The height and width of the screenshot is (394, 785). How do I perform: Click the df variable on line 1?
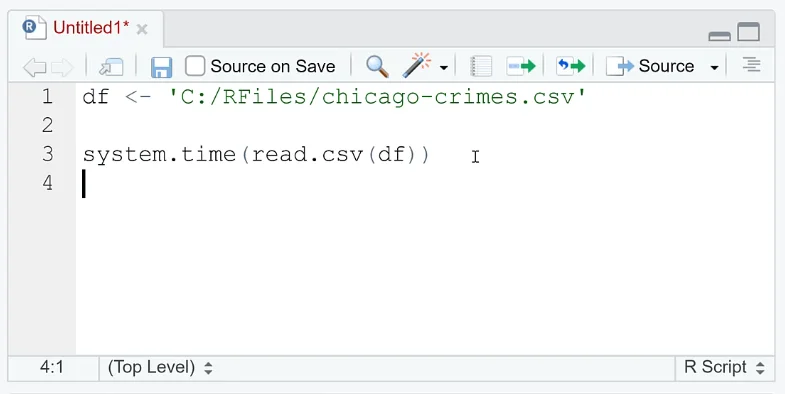click(x=96, y=96)
